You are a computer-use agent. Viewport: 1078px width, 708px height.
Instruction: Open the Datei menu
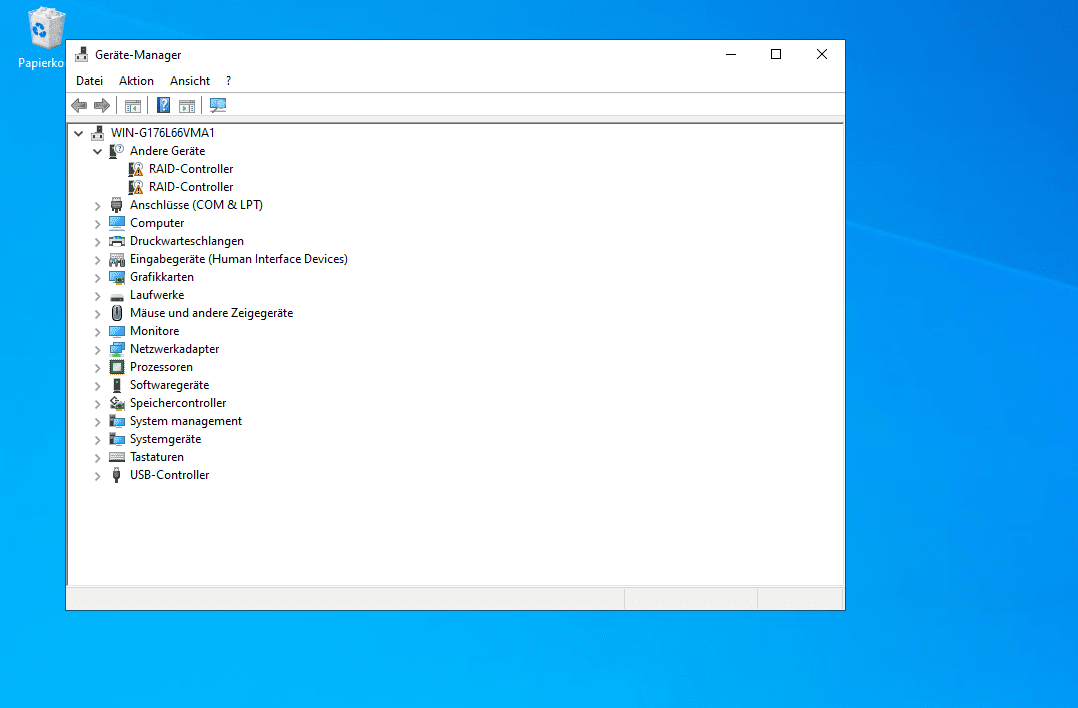pos(89,81)
